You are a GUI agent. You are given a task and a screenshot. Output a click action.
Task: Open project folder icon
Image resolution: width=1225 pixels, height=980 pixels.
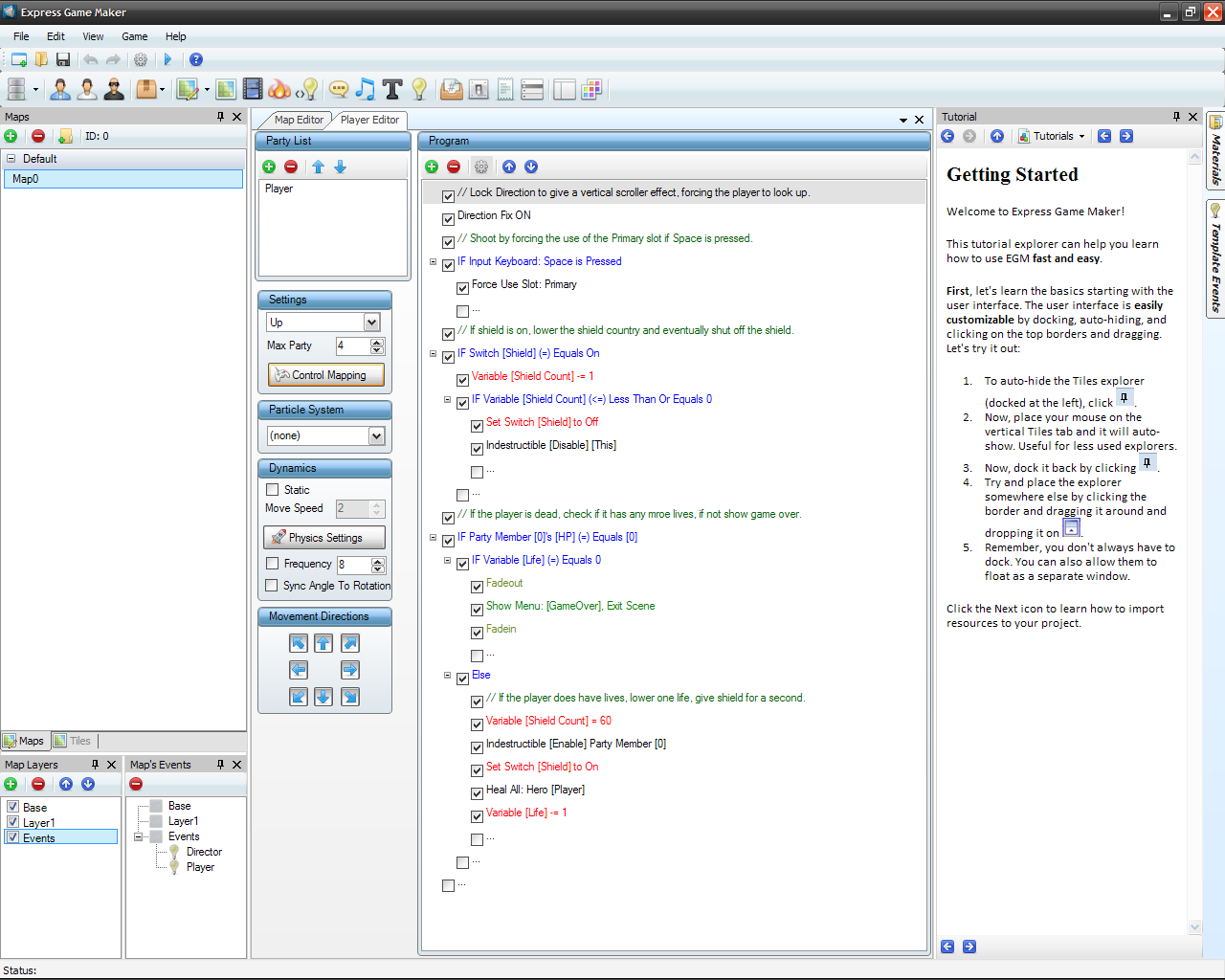click(x=41, y=59)
